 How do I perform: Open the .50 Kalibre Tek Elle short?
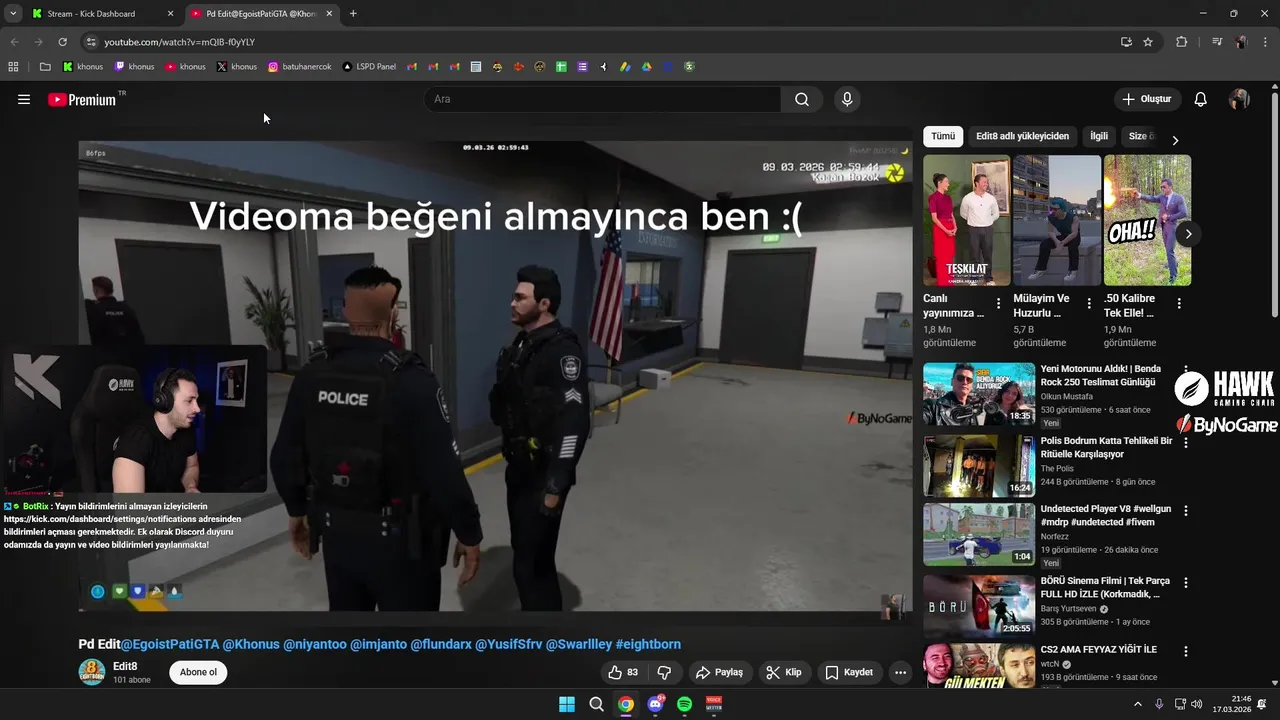point(1147,220)
